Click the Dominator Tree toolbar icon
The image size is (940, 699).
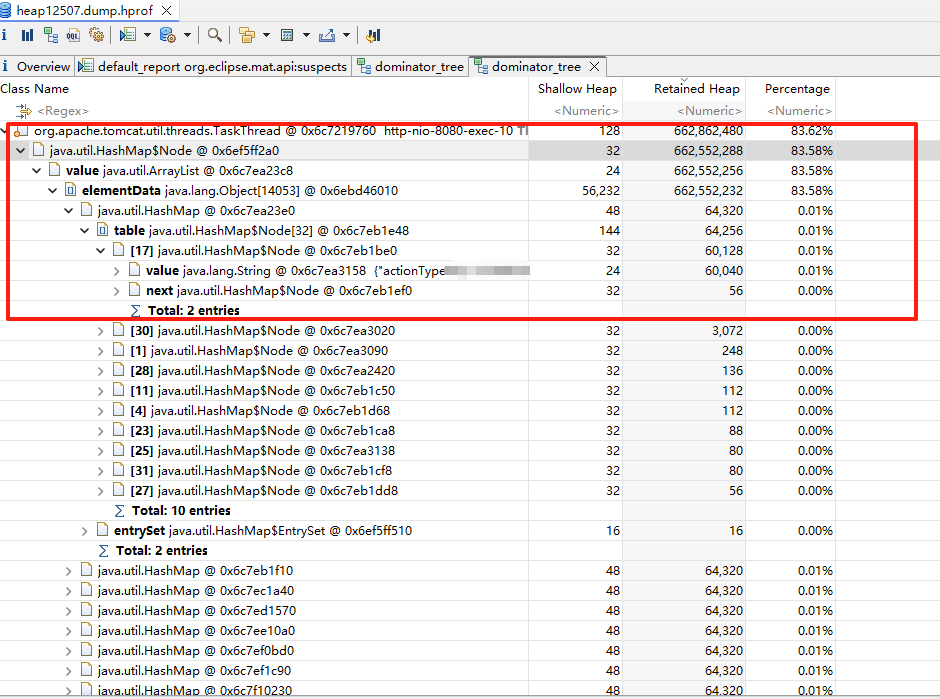(x=50, y=35)
